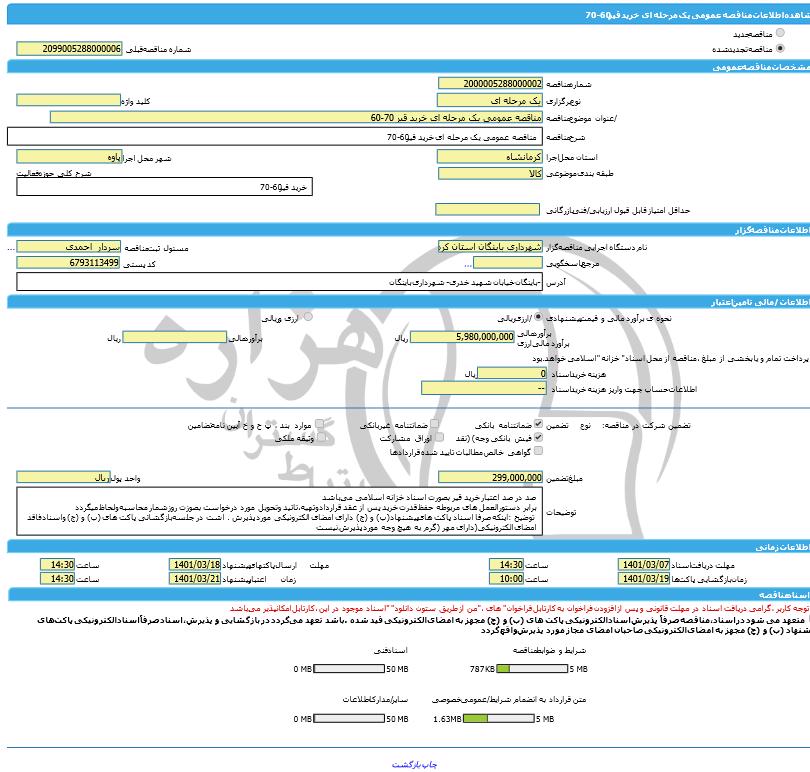
Task: Enable the ضمانتنامه غیربانکی checkbox
Action: 434,424
